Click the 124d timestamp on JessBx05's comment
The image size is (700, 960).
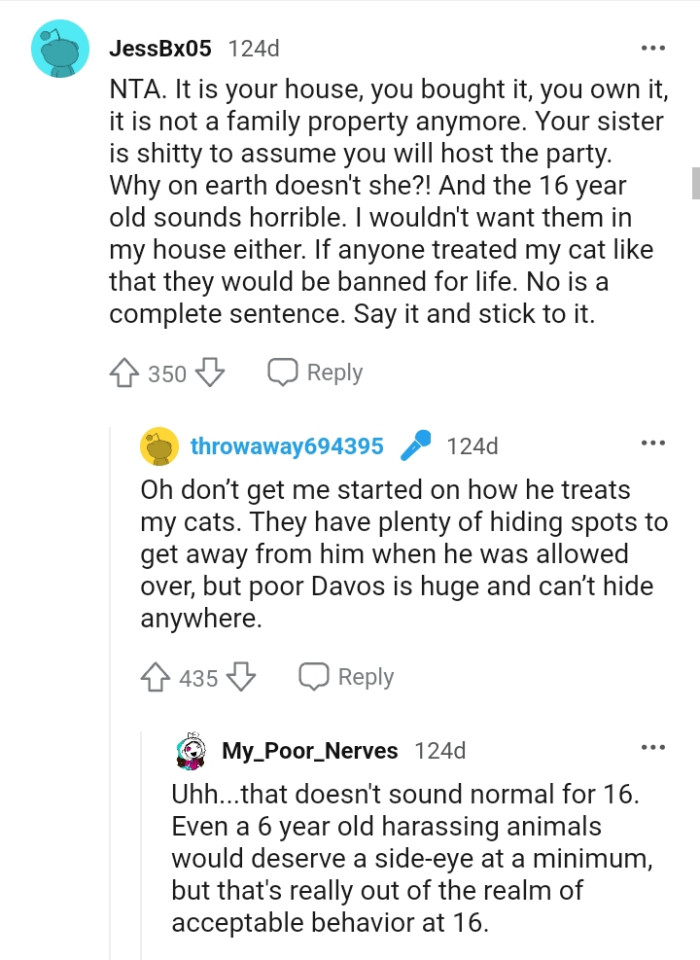pyautogui.click(x=253, y=47)
